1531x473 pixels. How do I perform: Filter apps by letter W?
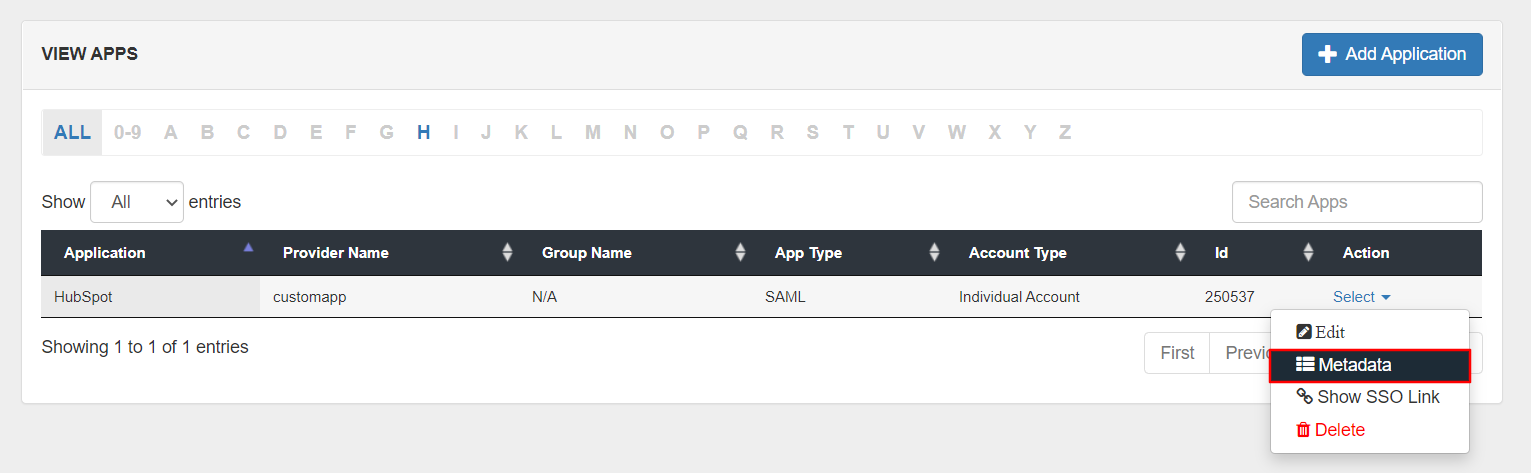(x=957, y=132)
